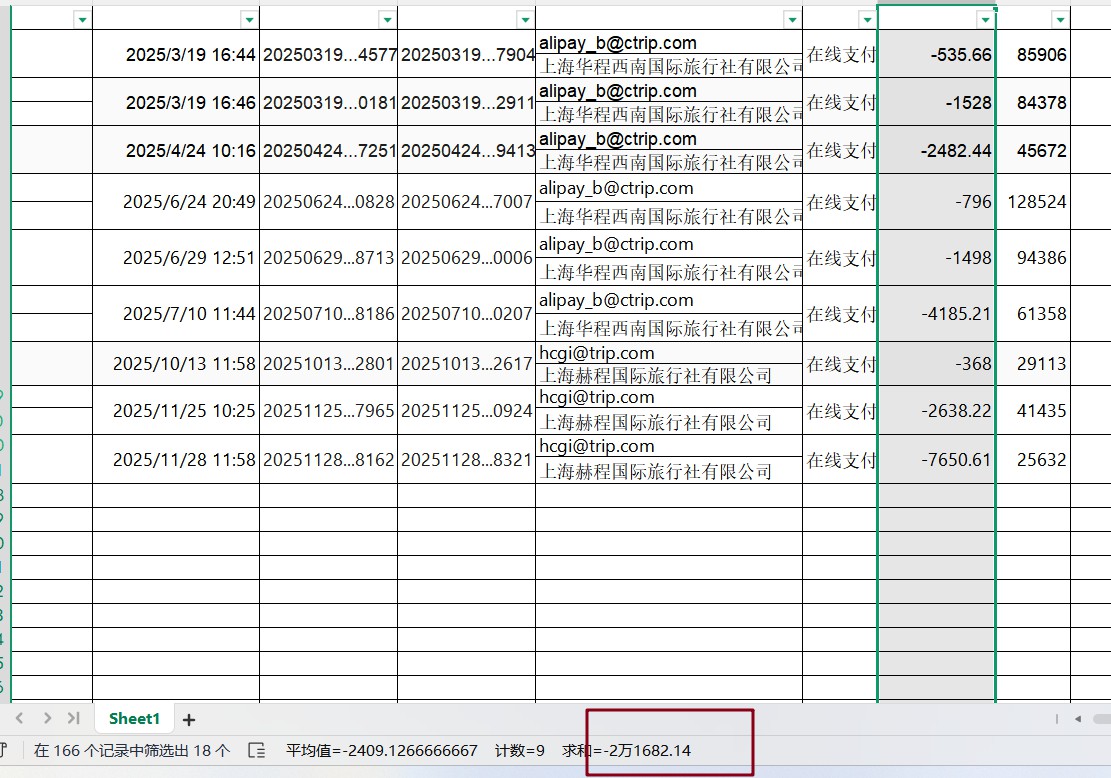Expand the filter for the column containing 20250319...4577

click(387, 20)
